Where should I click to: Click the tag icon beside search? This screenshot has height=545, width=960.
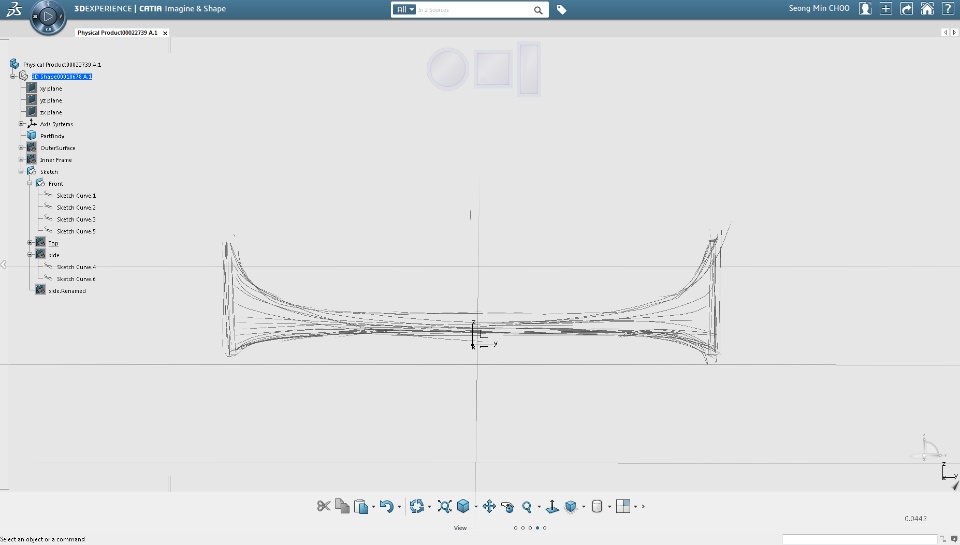click(561, 10)
